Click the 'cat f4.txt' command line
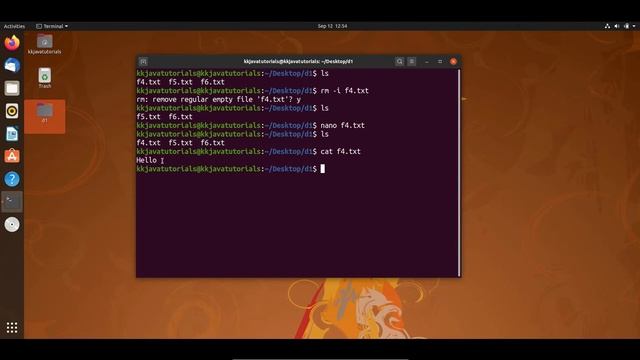 (x=249, y=151)
